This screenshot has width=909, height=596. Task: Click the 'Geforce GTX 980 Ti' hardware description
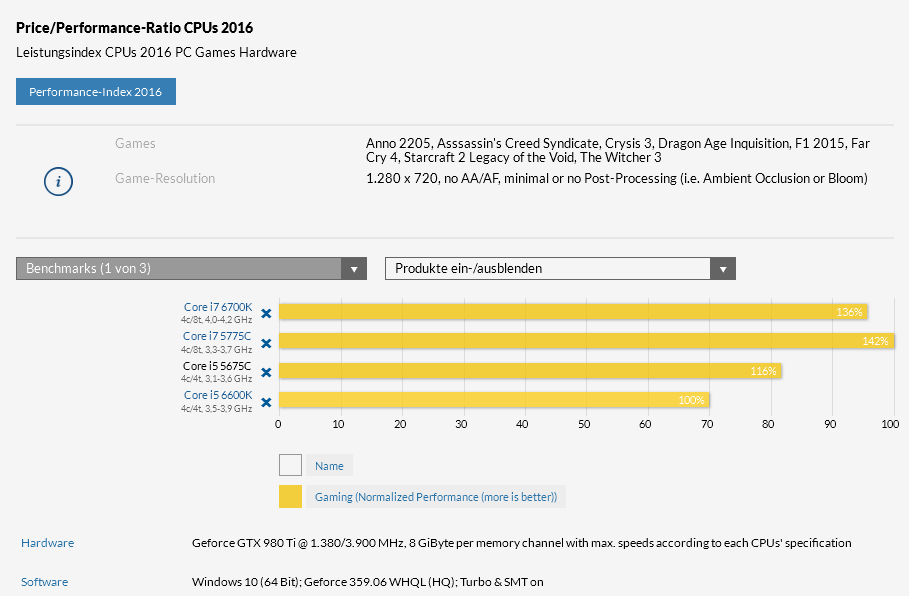pos(522,543)
